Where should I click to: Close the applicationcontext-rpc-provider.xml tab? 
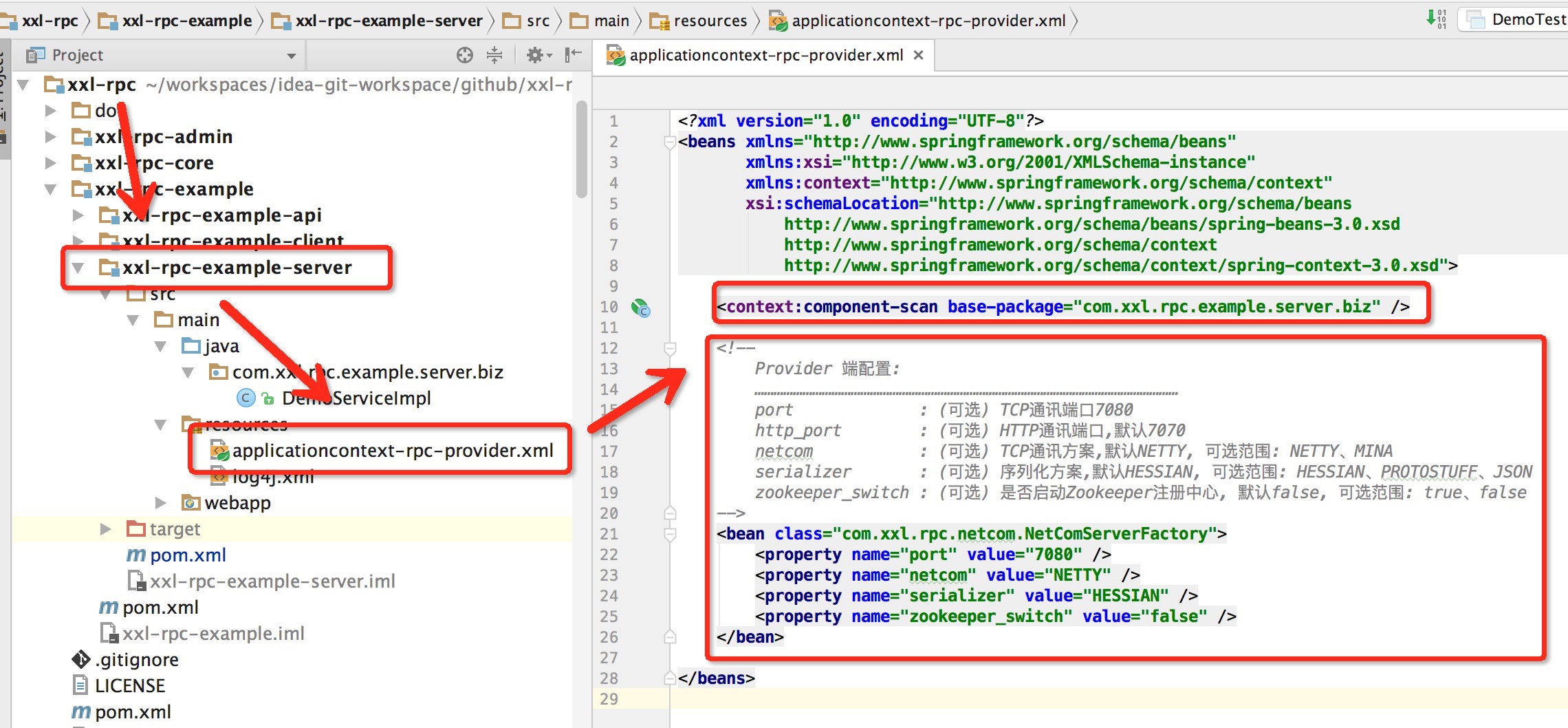tap(918, 55)
